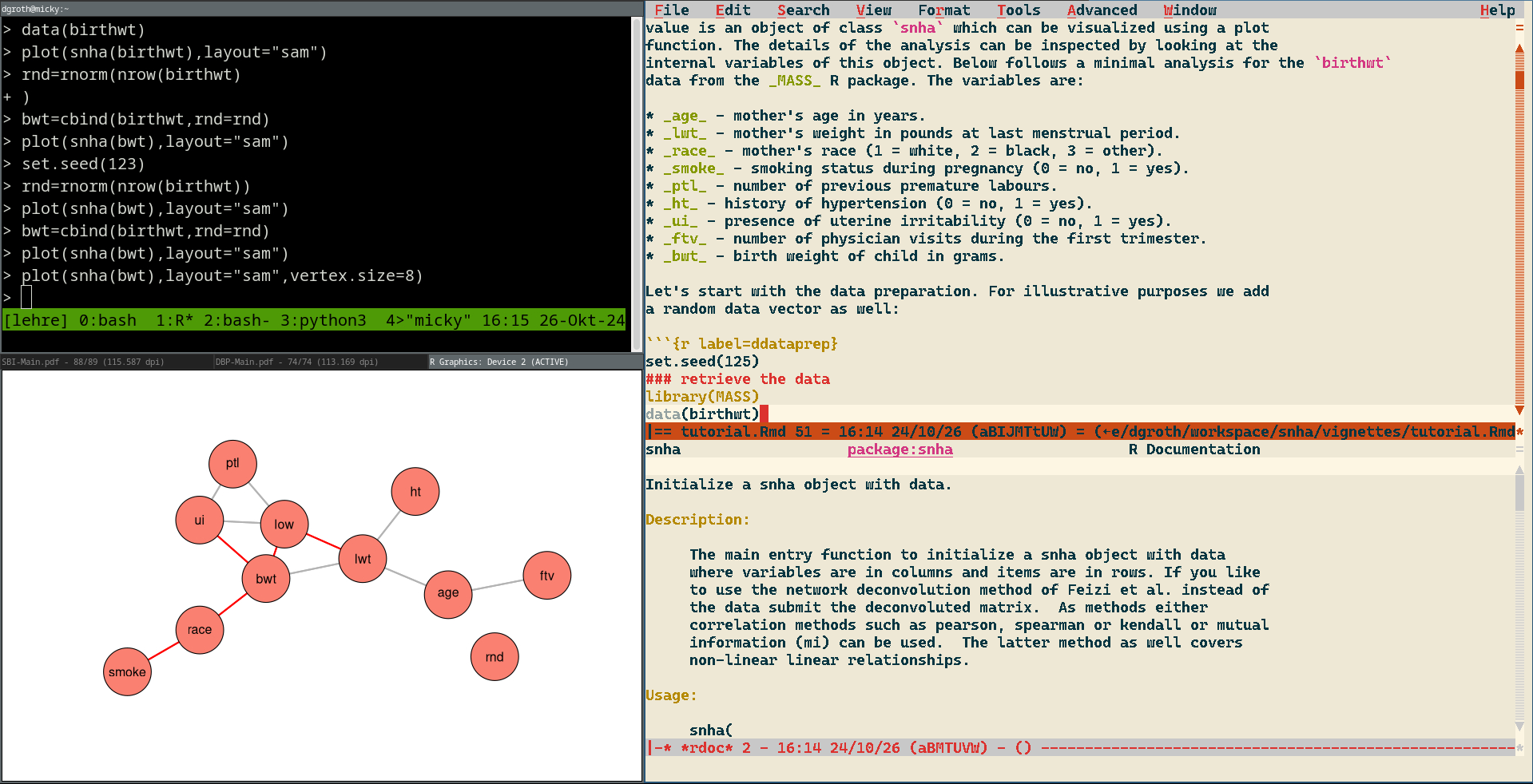Open the Window menu

pos(1189,10)
